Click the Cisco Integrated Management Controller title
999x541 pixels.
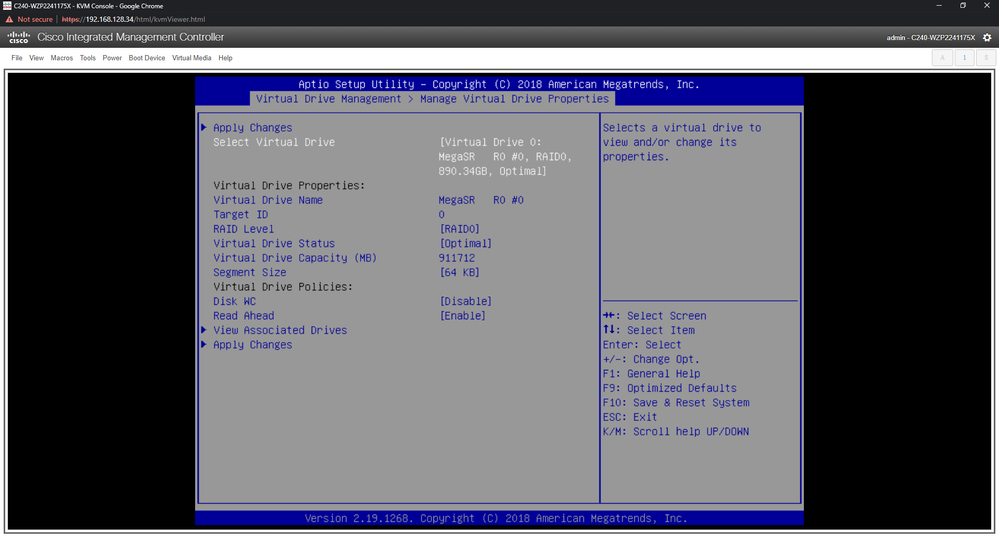pyautogui.click(x=131, y=38)
